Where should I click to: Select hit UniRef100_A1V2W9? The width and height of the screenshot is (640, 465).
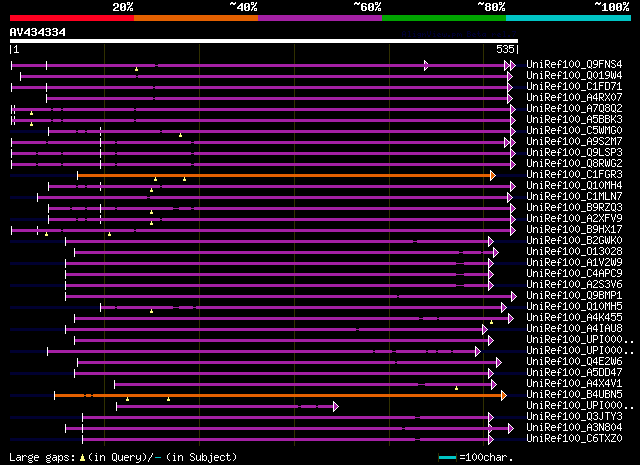coord(574,263)
